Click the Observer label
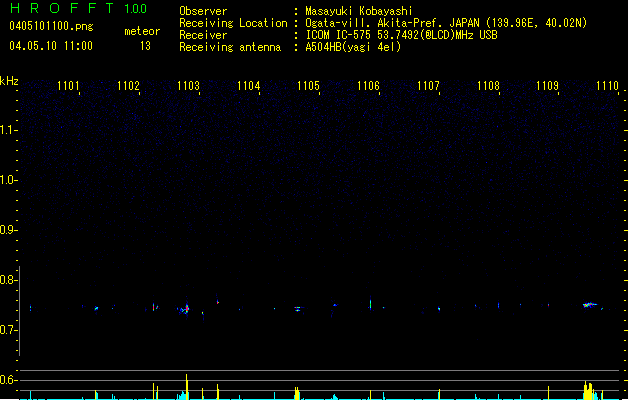This screenshot has width=629, height=400. click(203, 11)
